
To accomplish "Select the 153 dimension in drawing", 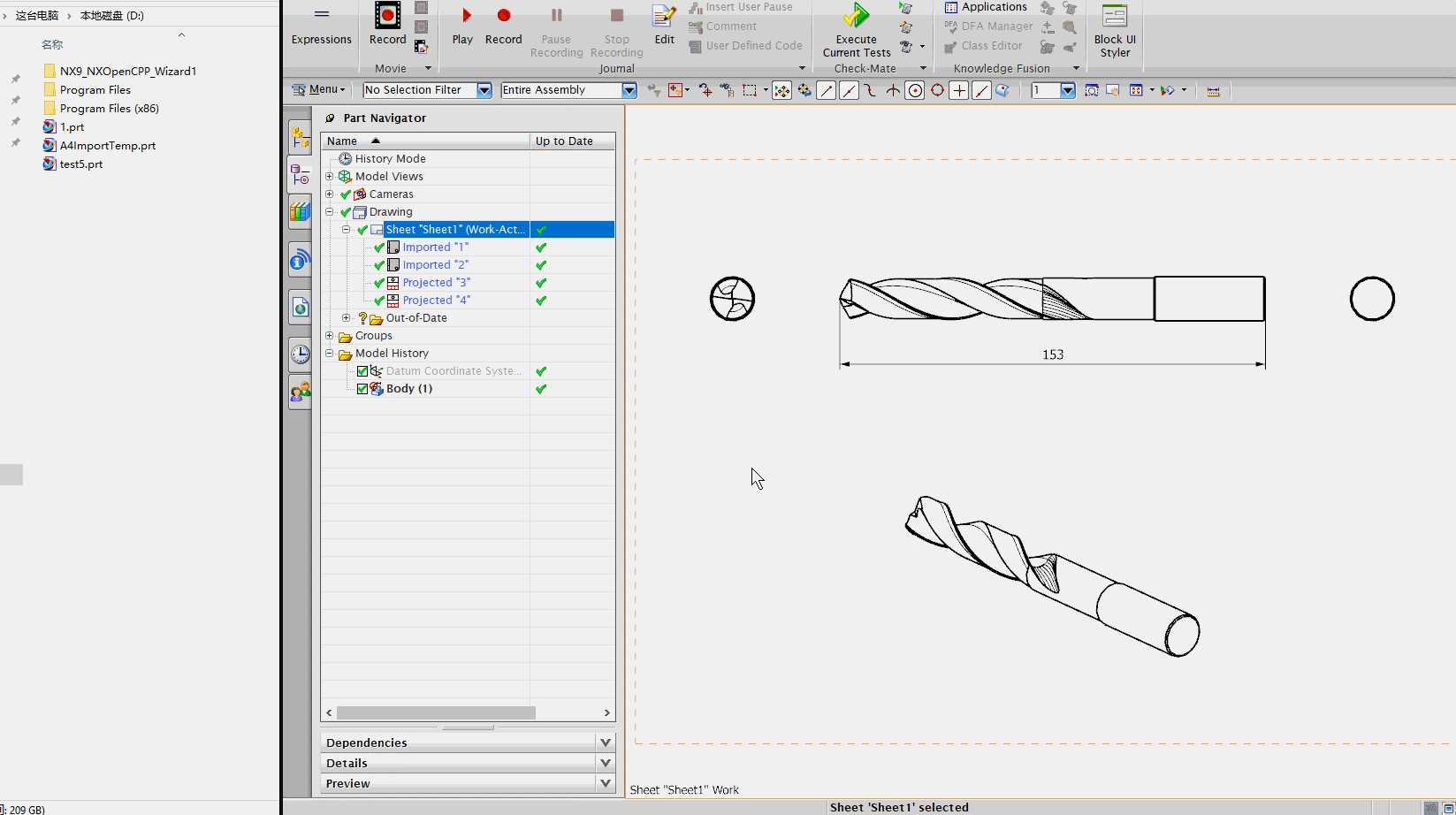I will coord(1053,354).
